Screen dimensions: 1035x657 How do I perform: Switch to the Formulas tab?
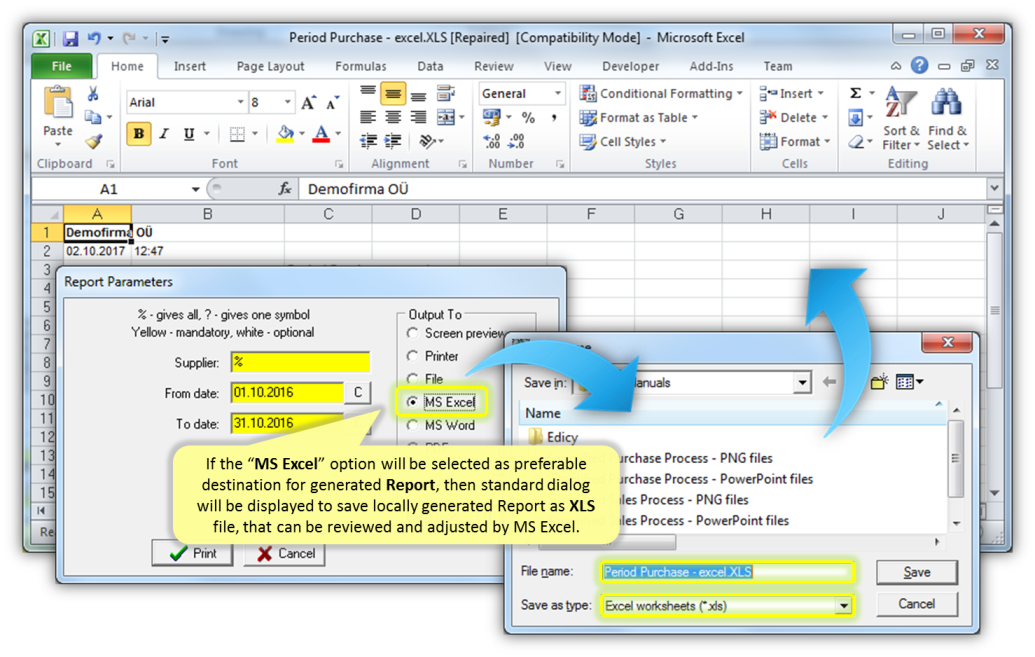click(360, 66)
